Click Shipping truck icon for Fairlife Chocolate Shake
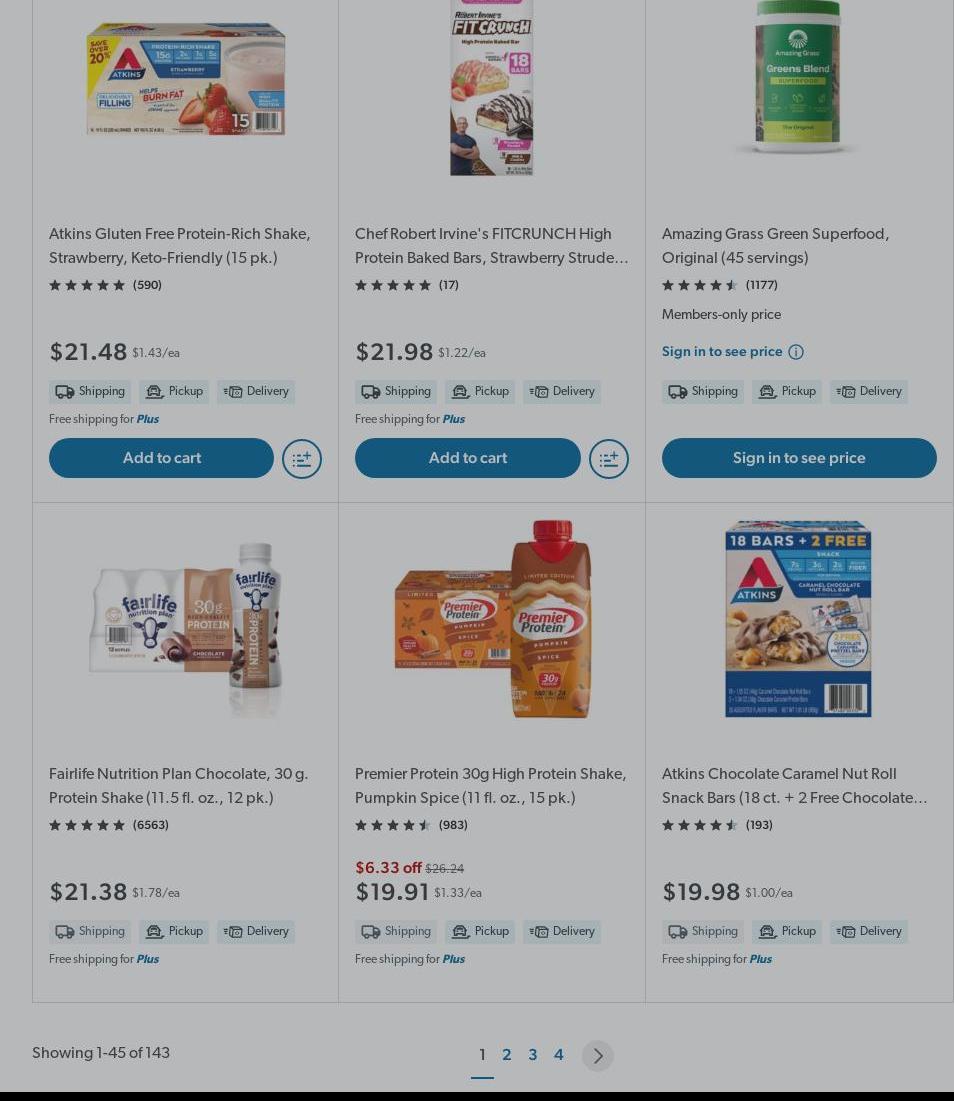 [65, 932]
